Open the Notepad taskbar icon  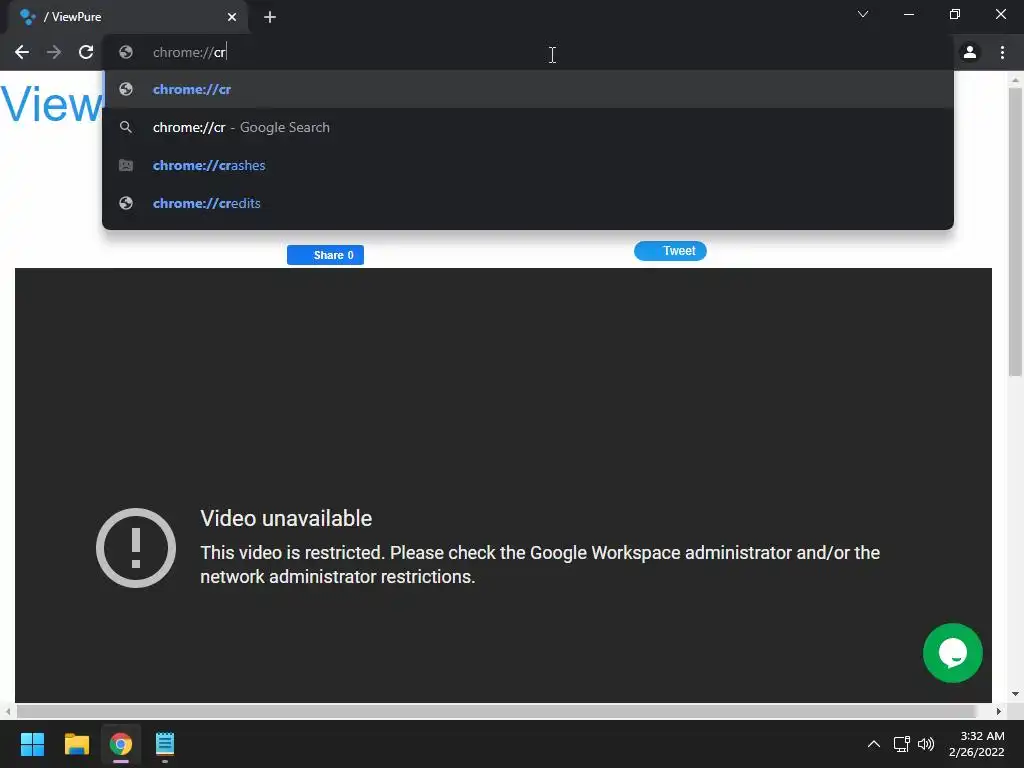pos(165,744)
